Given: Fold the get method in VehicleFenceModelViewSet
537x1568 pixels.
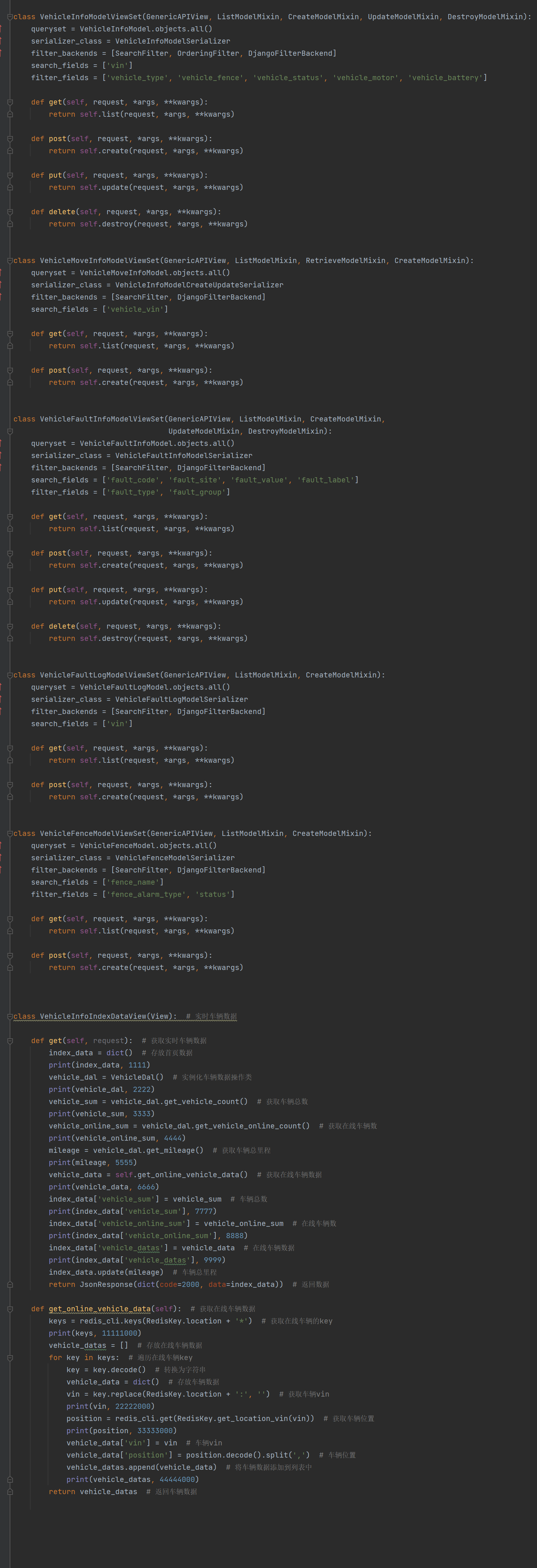Looking at the screenshot, I should (10, 919).
